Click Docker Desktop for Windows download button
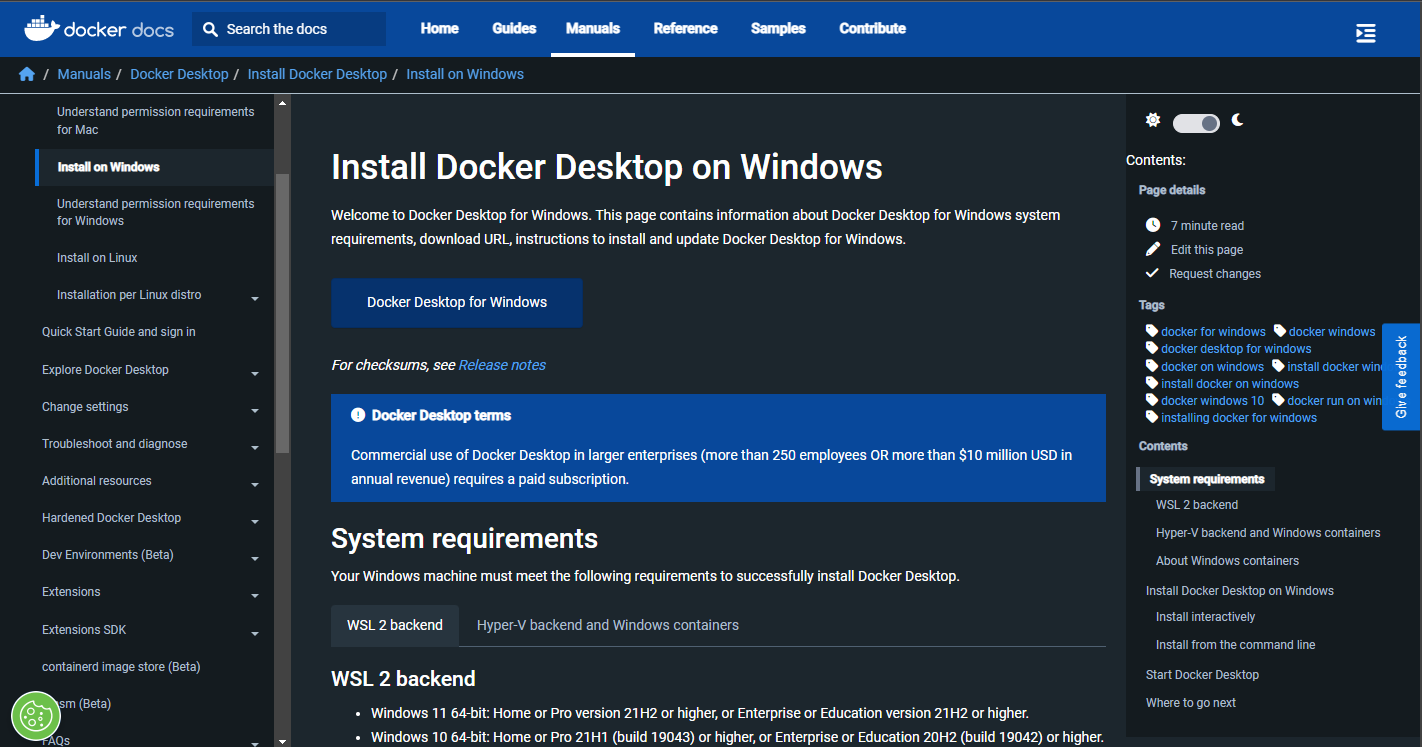This screenshot has width=1422, height=747. [457, 302]
